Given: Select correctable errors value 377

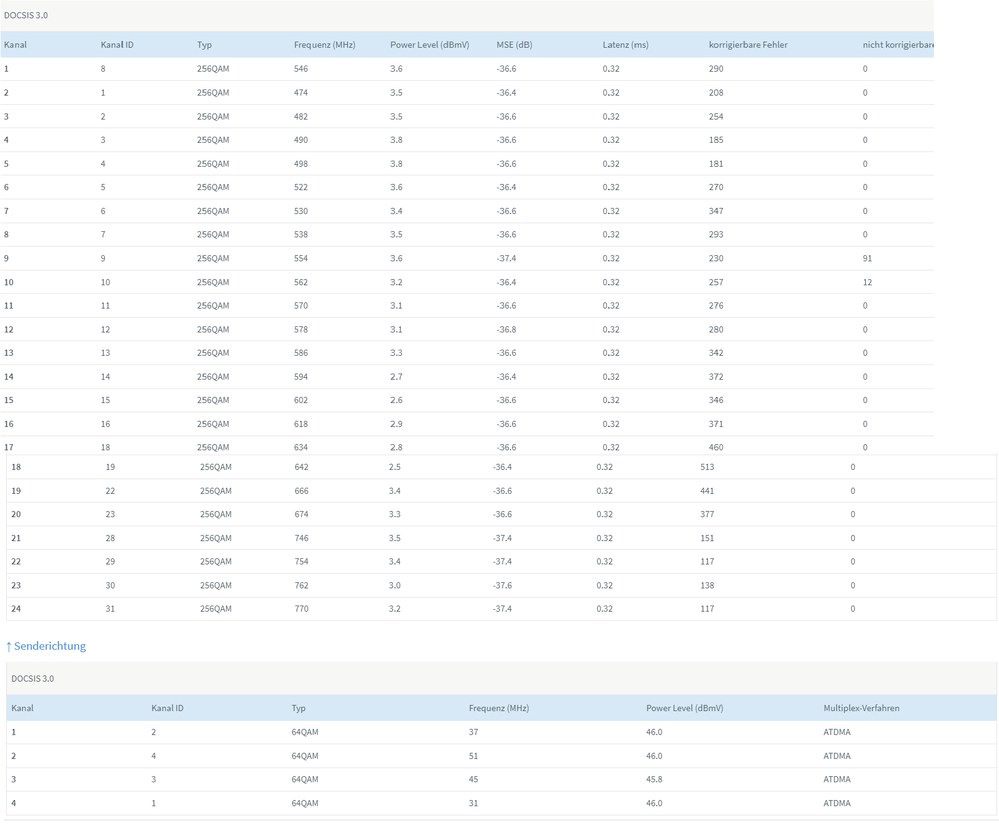Looking at the screenshot, I should tap(707, 514).
